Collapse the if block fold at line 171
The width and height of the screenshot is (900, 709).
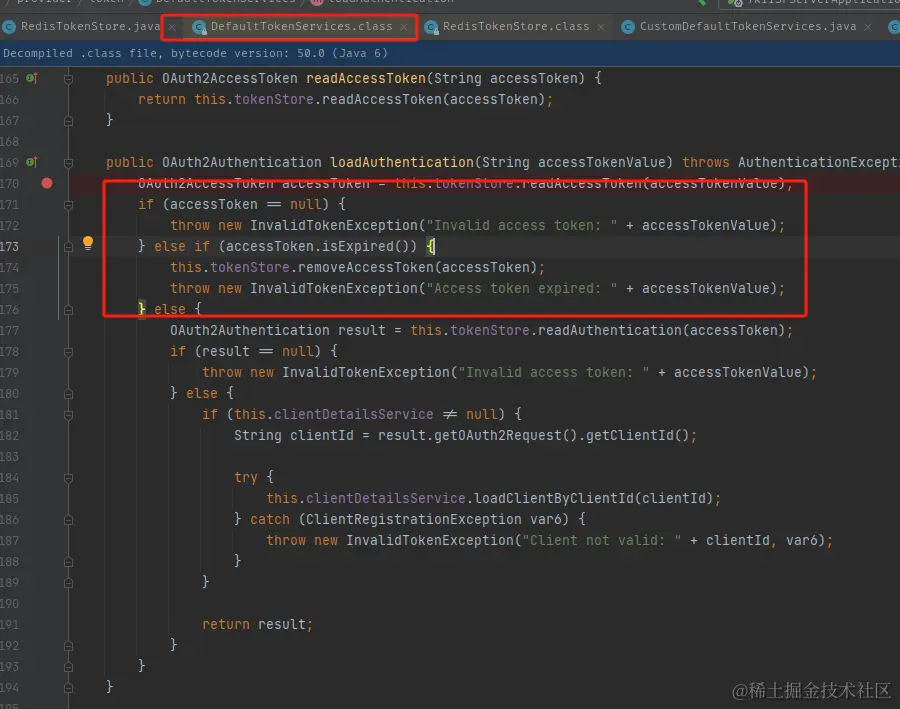(x=68, y=205)
